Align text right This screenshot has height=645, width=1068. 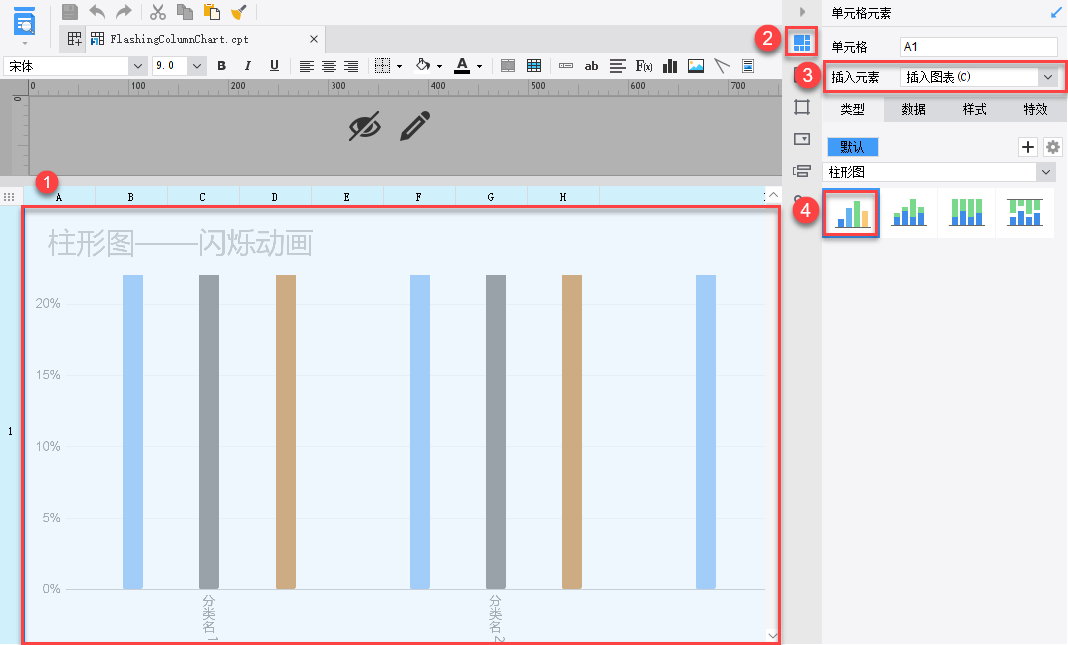[x=351, y=66]
